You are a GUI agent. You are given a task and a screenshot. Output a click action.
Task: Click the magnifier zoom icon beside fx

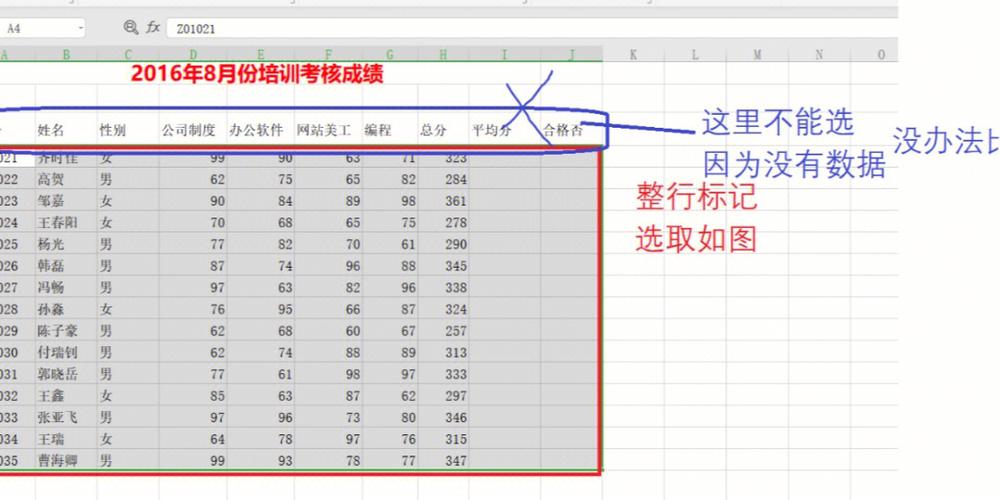coord(131,27)
